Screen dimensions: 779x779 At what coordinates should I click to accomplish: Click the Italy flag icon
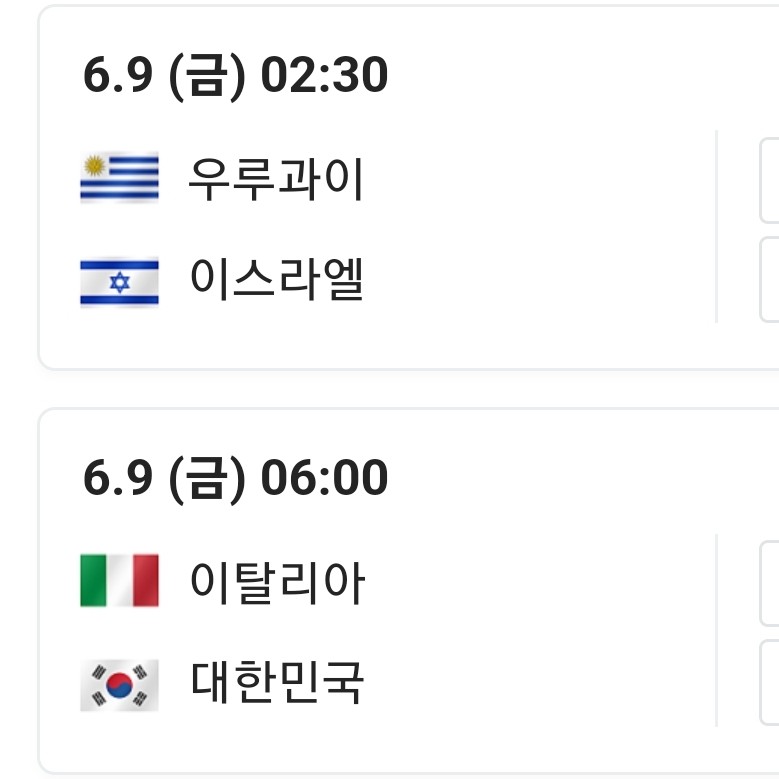pyautogui.click(x=119, y=581)
